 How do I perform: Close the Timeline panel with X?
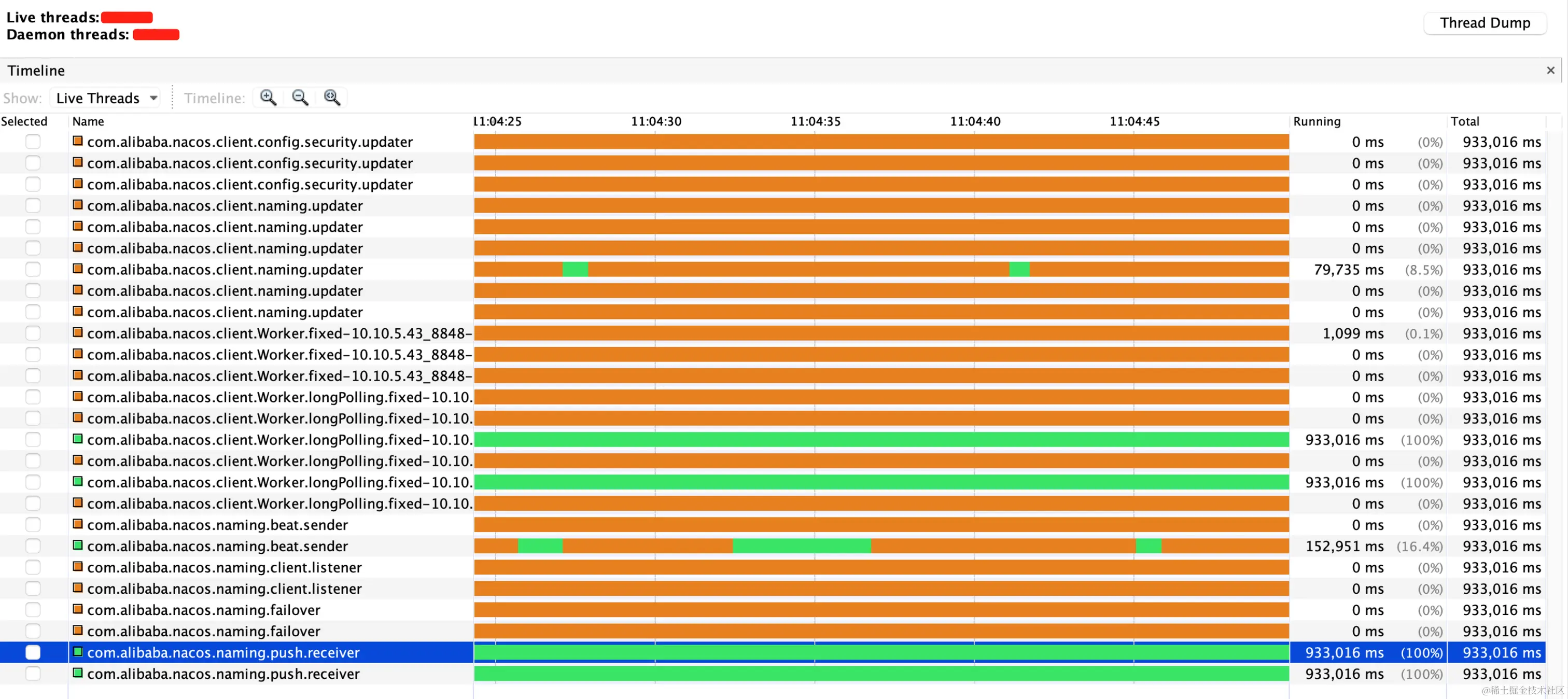click(1550, 71)
